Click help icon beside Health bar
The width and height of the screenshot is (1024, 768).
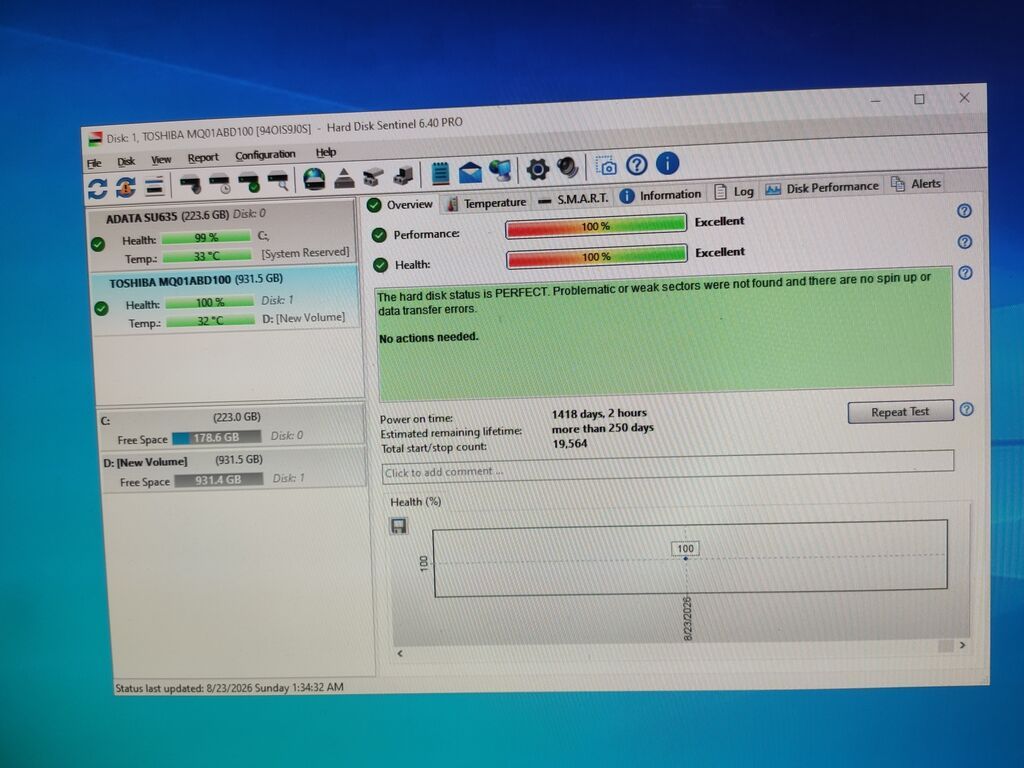[965, 242]
